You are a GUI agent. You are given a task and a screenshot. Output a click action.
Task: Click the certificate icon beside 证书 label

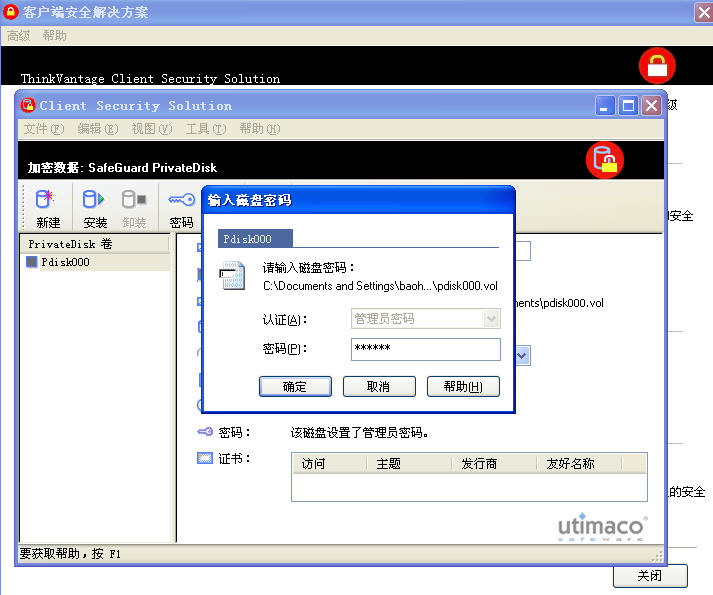coord(205,458)
